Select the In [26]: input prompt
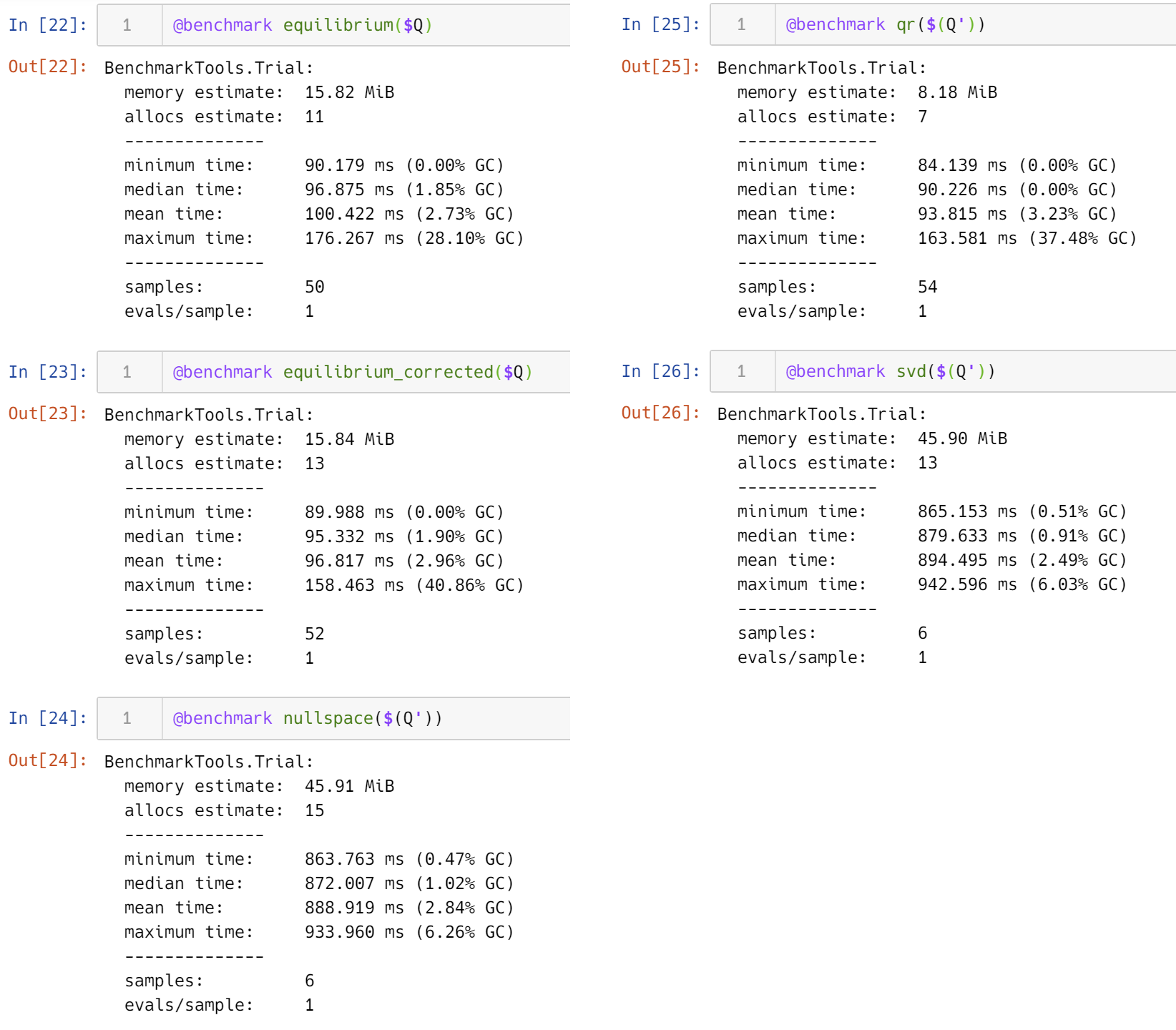This screenshot has height=1030, width=1176. (x=661, y=371)
